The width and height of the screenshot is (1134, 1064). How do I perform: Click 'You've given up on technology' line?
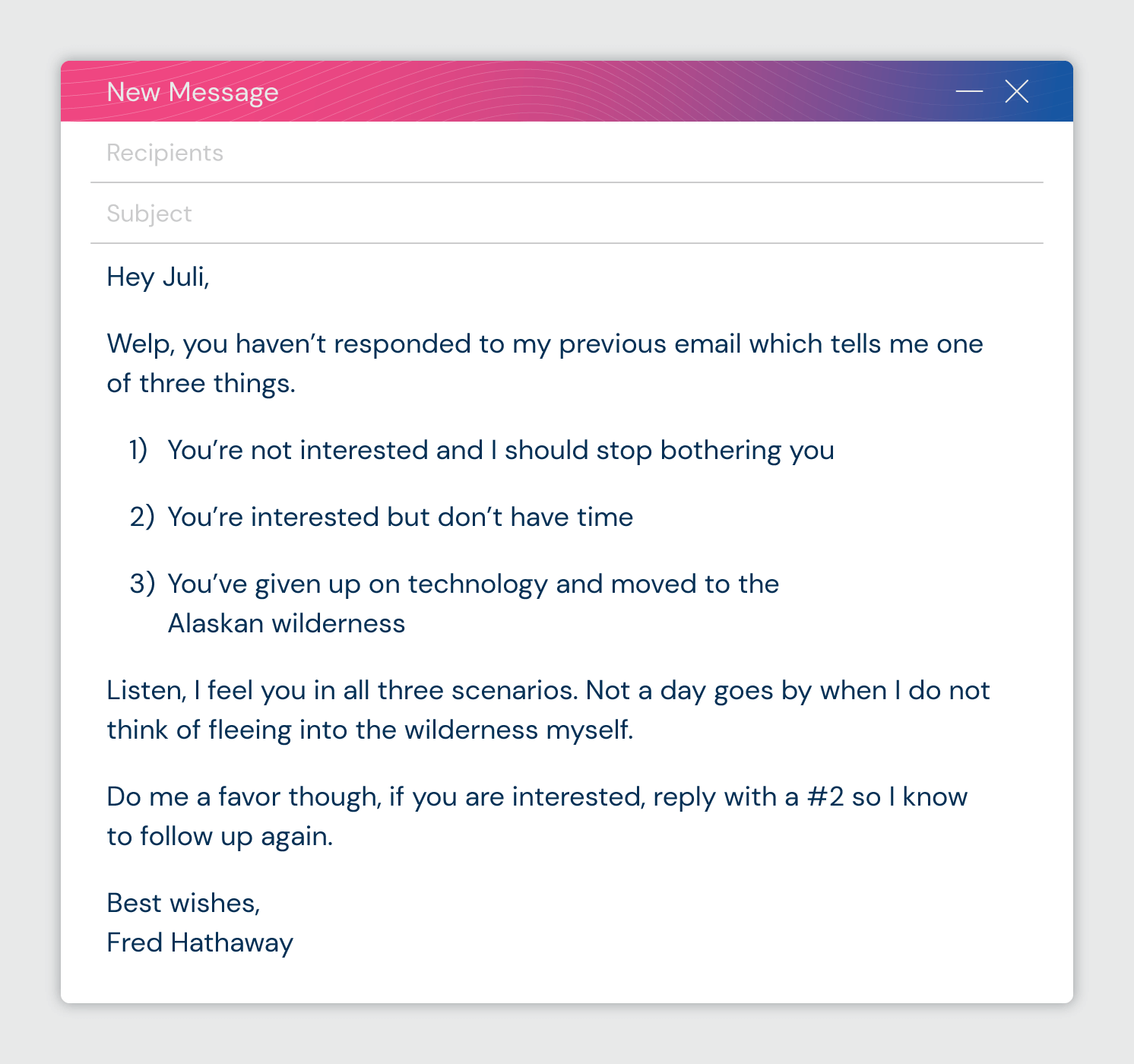[473, 584]
